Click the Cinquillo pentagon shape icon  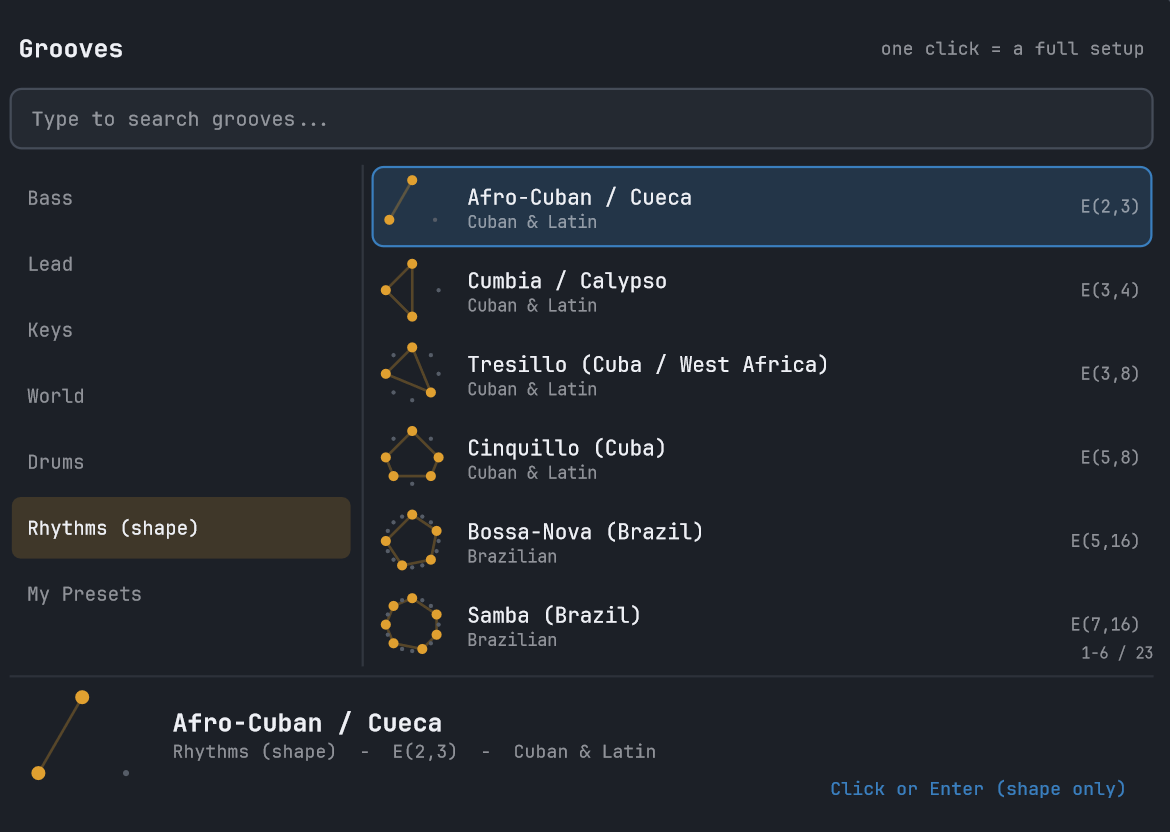click(x=412, y=457)
